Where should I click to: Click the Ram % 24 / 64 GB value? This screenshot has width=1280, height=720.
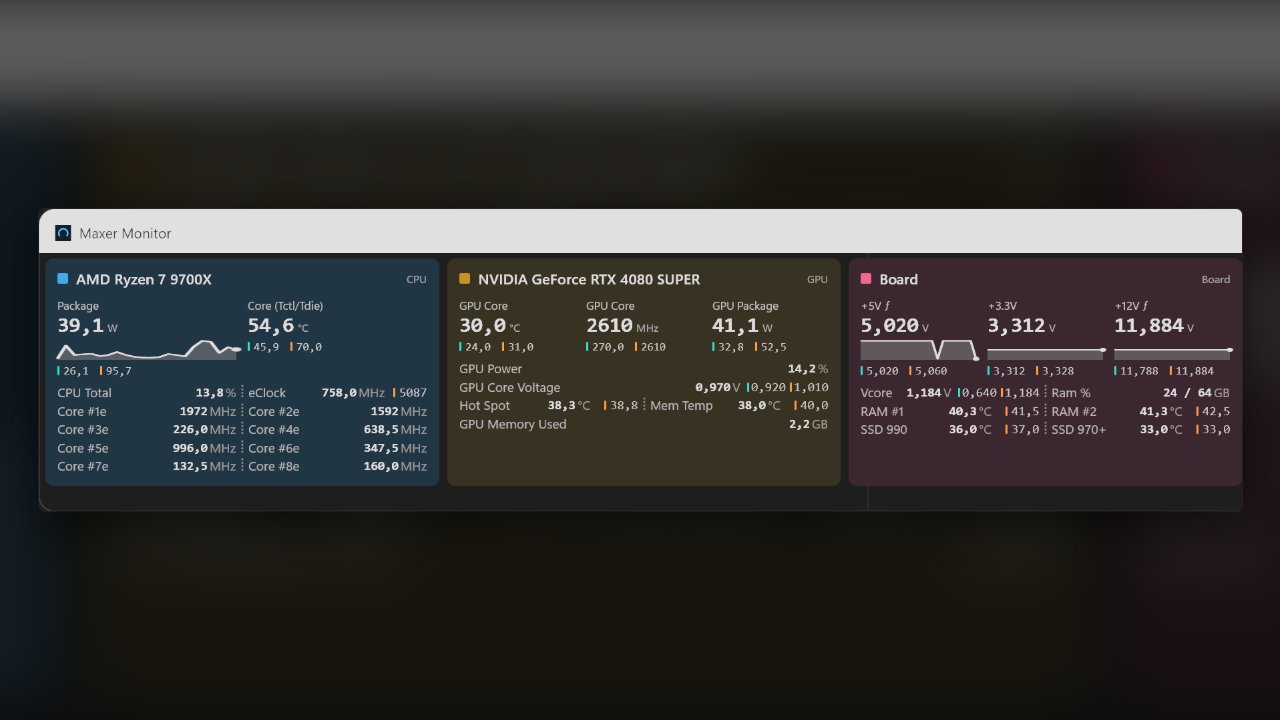tap(1196, 393)
